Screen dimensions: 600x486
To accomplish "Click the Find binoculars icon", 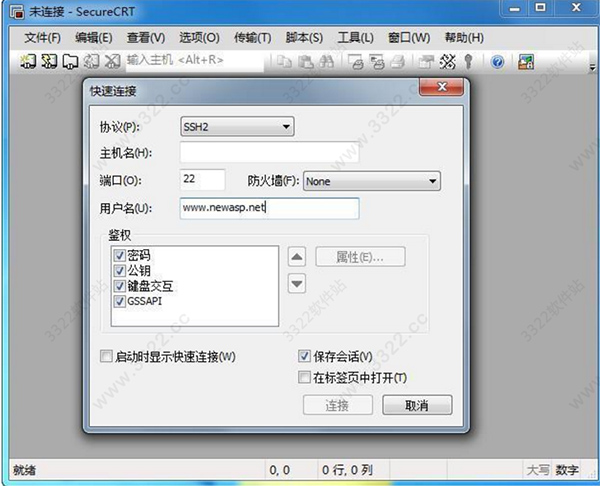I will (326, 61).
